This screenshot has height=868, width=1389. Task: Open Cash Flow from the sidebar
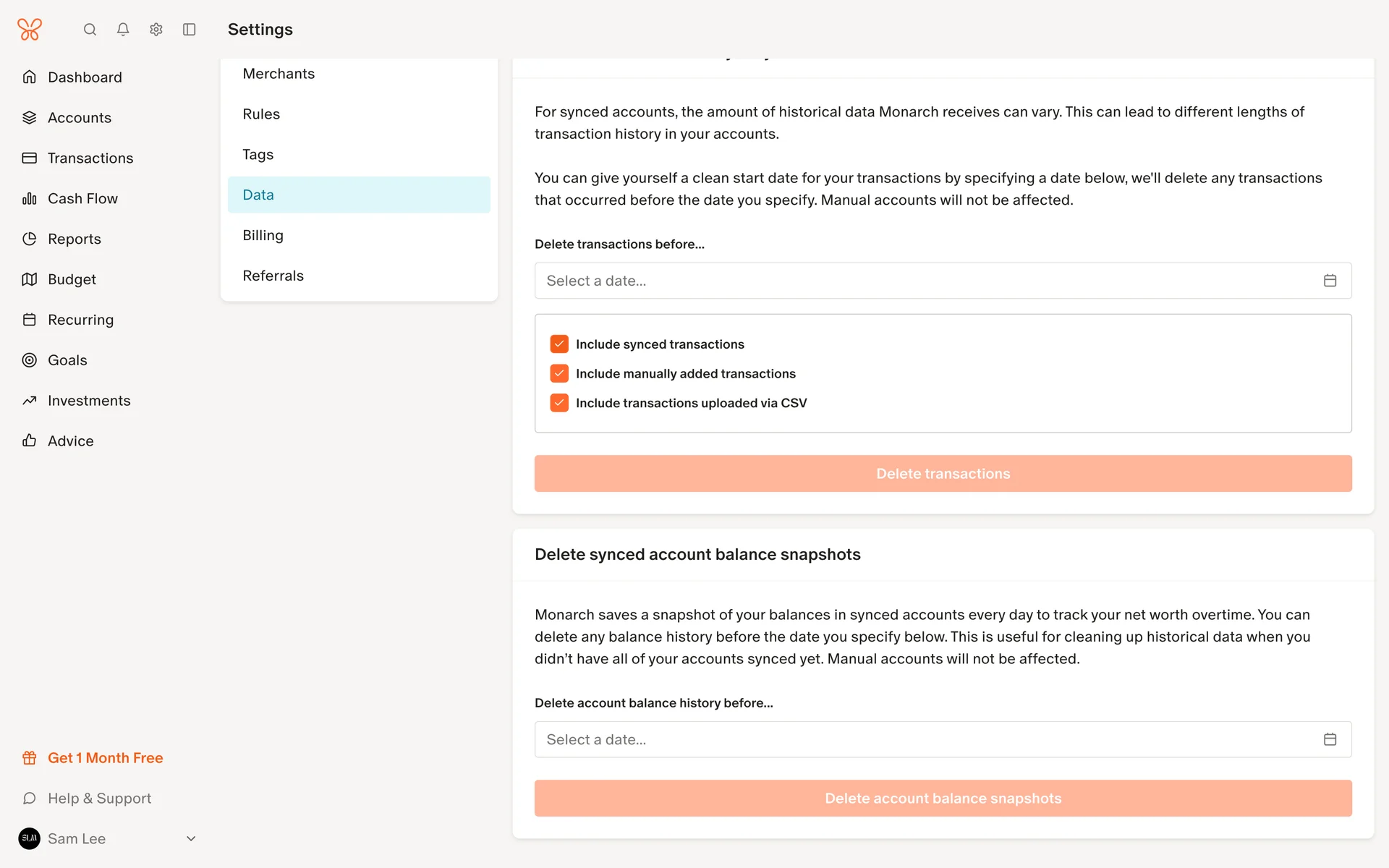82,198
